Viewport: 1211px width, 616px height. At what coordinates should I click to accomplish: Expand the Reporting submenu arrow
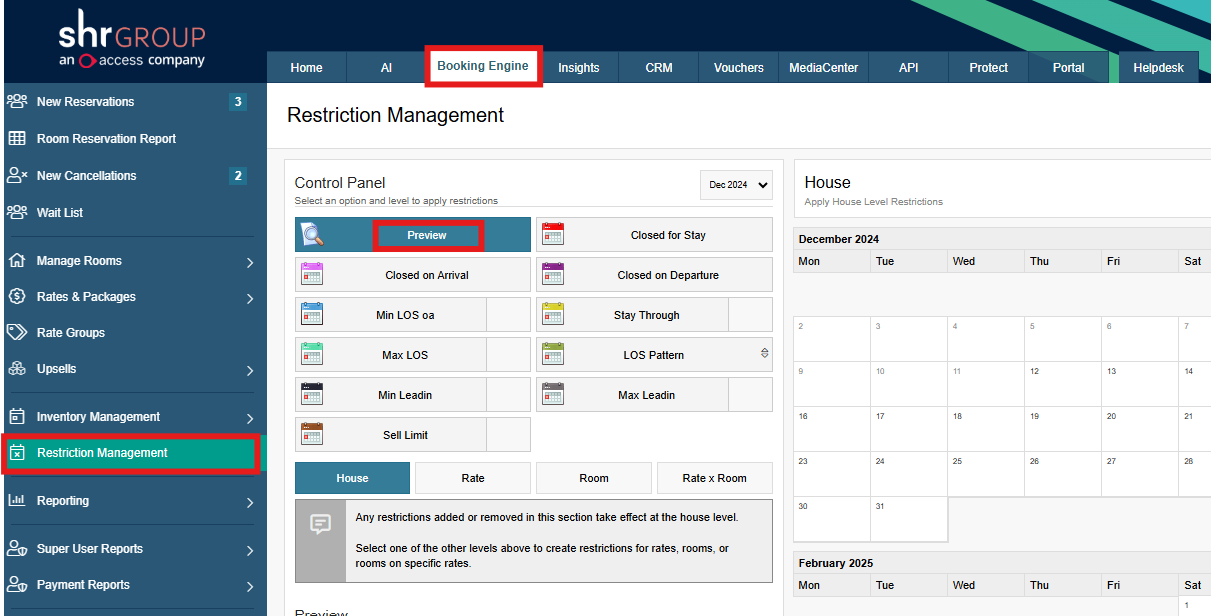pos(250,502)
